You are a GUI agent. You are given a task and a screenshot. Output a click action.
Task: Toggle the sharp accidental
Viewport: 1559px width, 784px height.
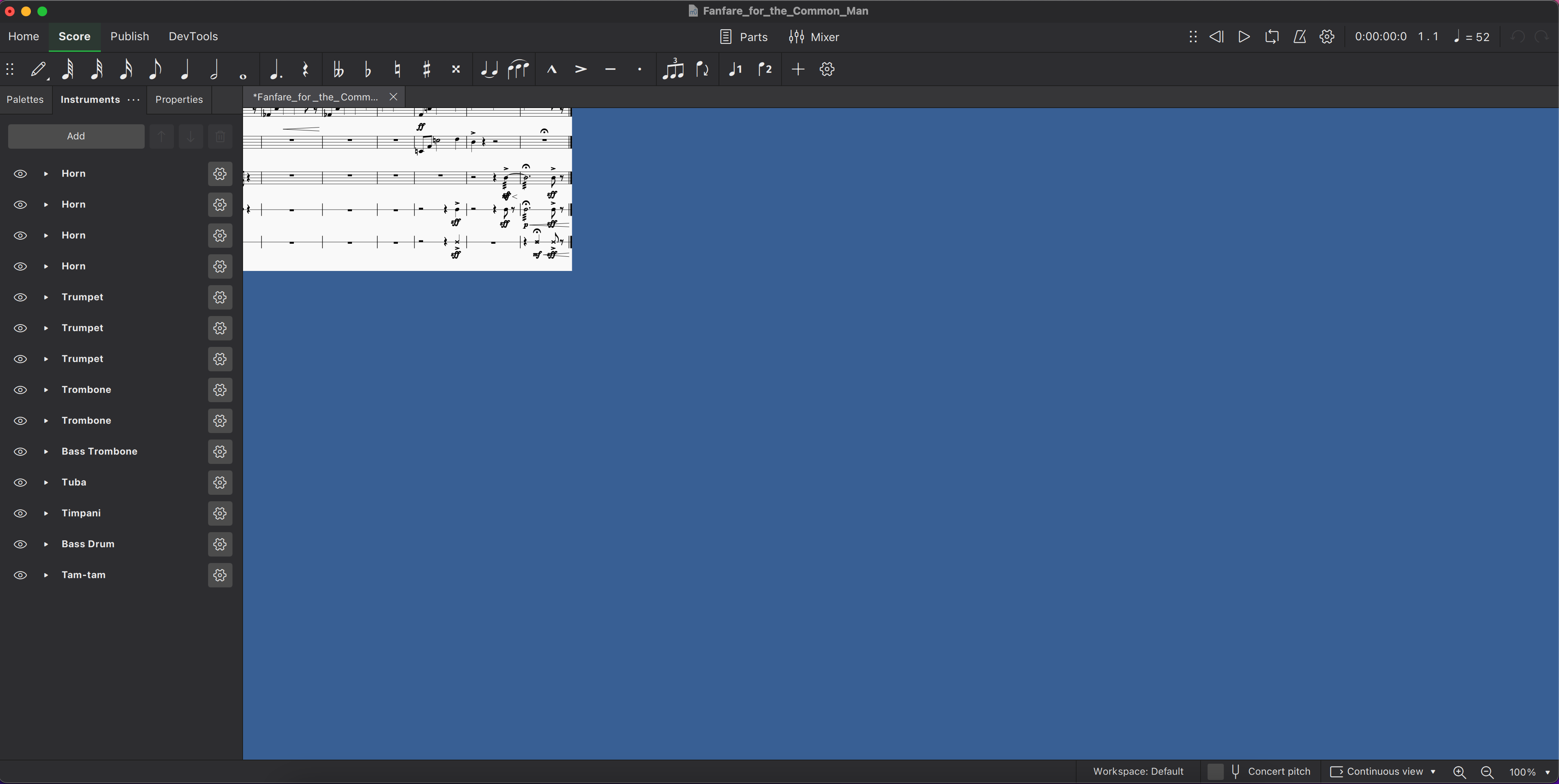point(427,69)
